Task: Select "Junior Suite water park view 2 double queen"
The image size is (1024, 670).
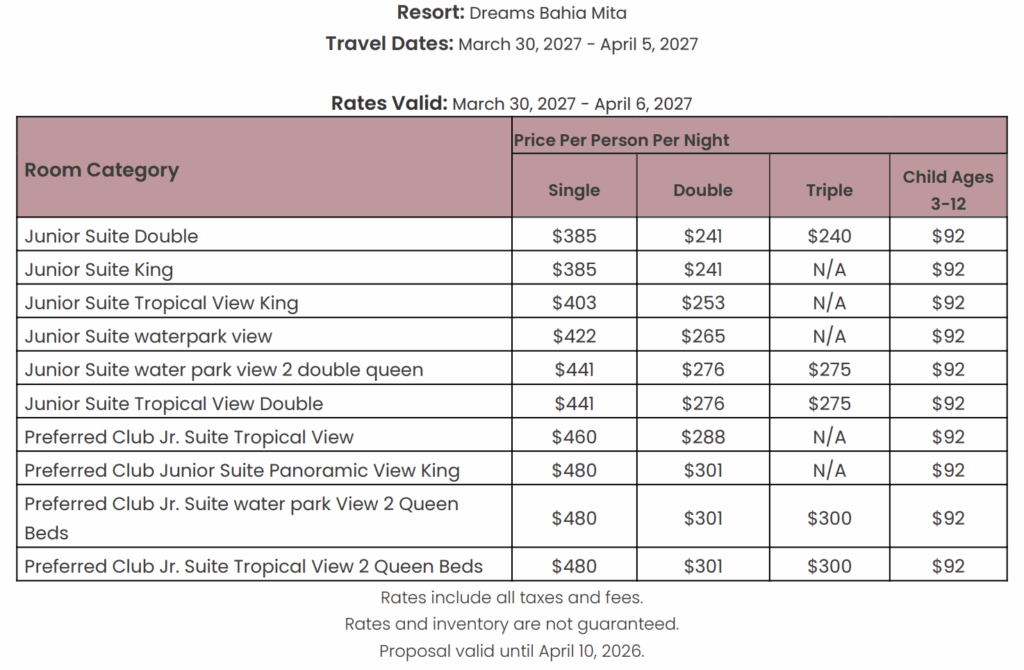Action: [x=224, y=370]
